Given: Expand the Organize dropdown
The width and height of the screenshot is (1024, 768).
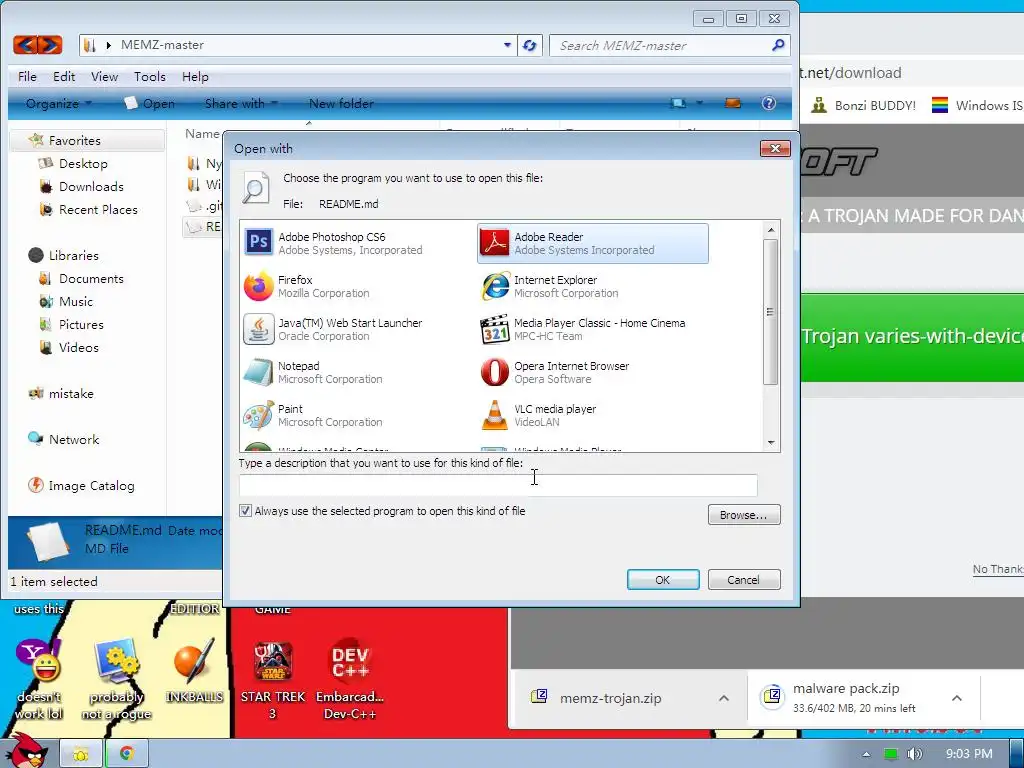Looking at the screenshot, I should [59, 103].
